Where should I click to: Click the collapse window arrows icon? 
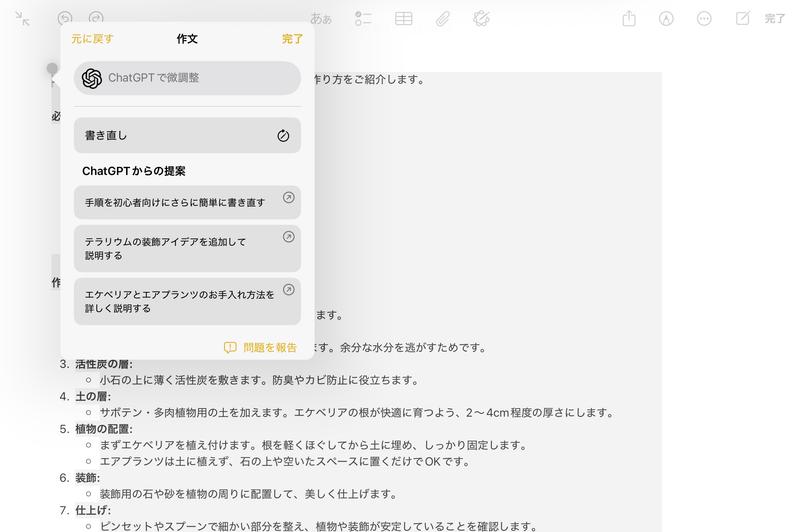[x=22, y=19]
